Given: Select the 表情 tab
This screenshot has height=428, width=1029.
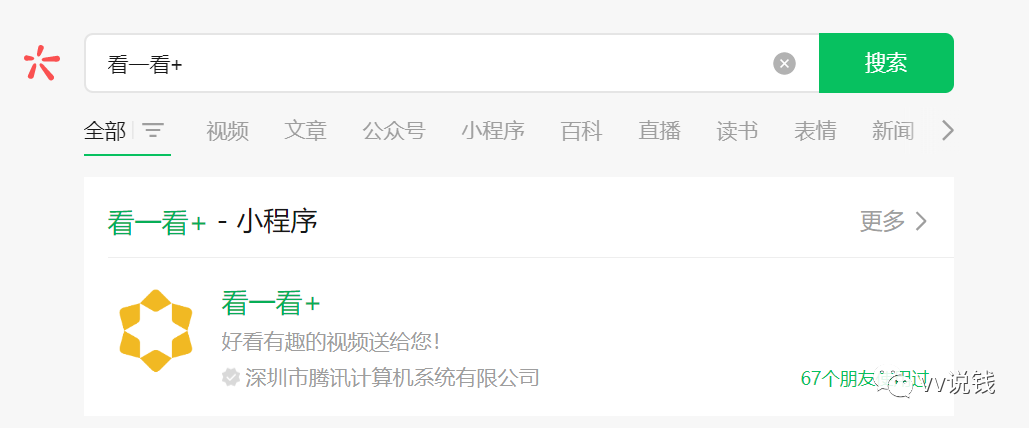Looking at the screenshot, I should pyautogui.click(x=815, y=131).
